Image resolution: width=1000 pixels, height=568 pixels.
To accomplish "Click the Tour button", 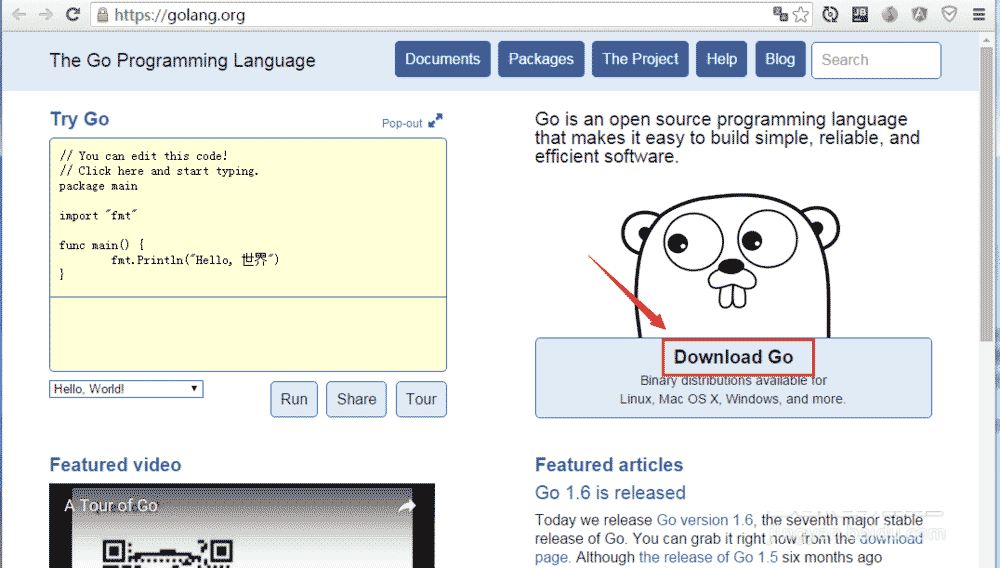I will (x=421, y=399).
